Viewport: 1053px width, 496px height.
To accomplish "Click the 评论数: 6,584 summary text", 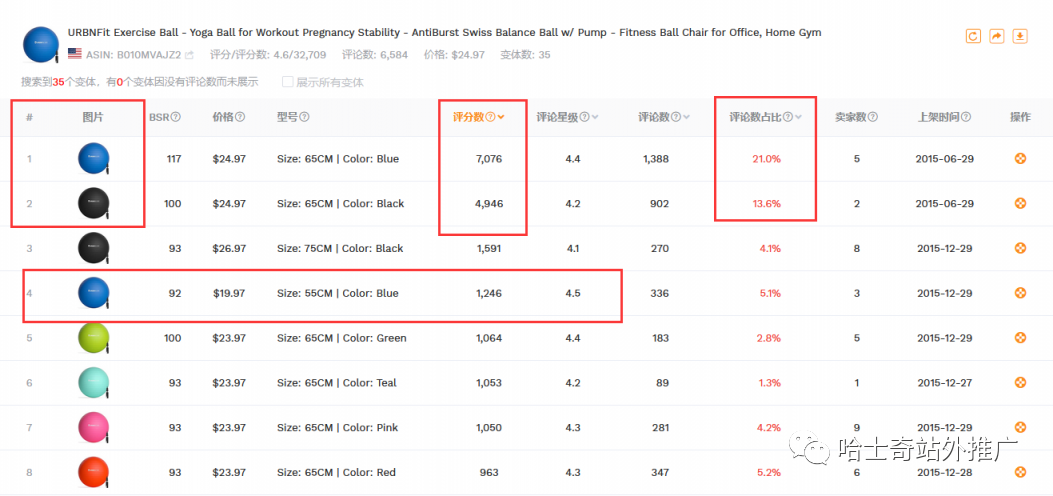I will [x=375, y=55].
